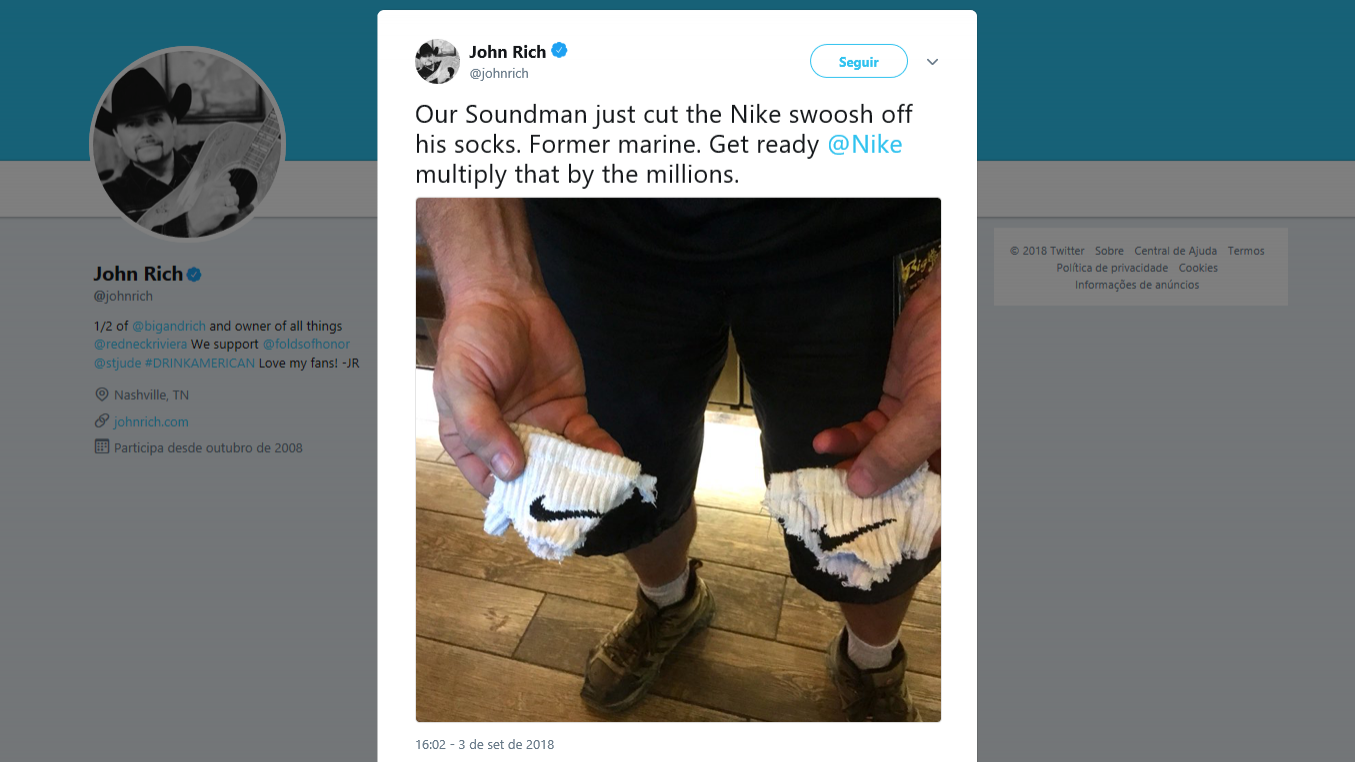1355x762 pixels.
Task: Click the large profile picture
Action: (x=188, y=143)
